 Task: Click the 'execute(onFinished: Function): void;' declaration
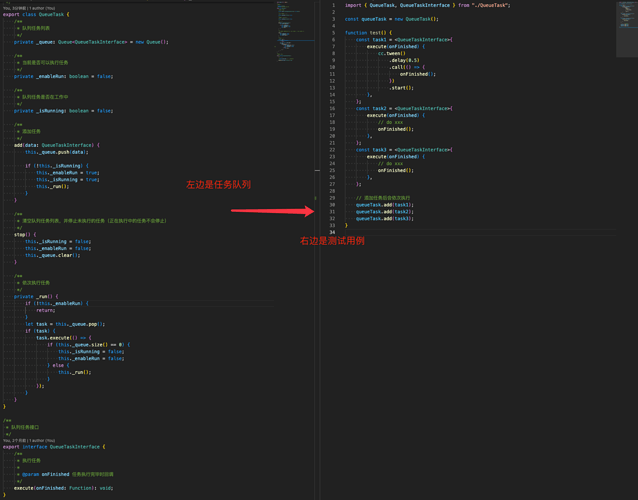coord(63,488)
